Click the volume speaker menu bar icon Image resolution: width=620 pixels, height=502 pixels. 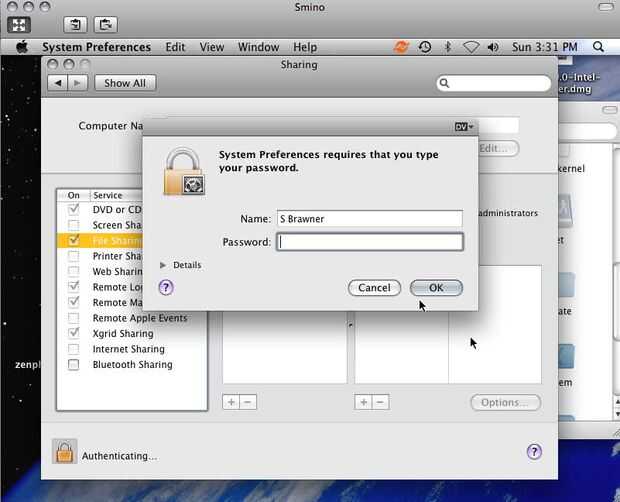pos(493,47)
